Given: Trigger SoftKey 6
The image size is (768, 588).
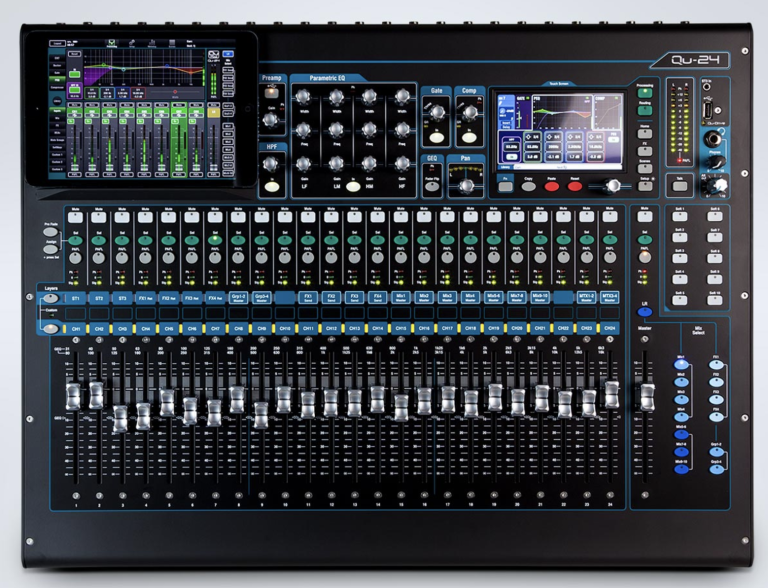Looking at the screenshot, I should (715, 217).
